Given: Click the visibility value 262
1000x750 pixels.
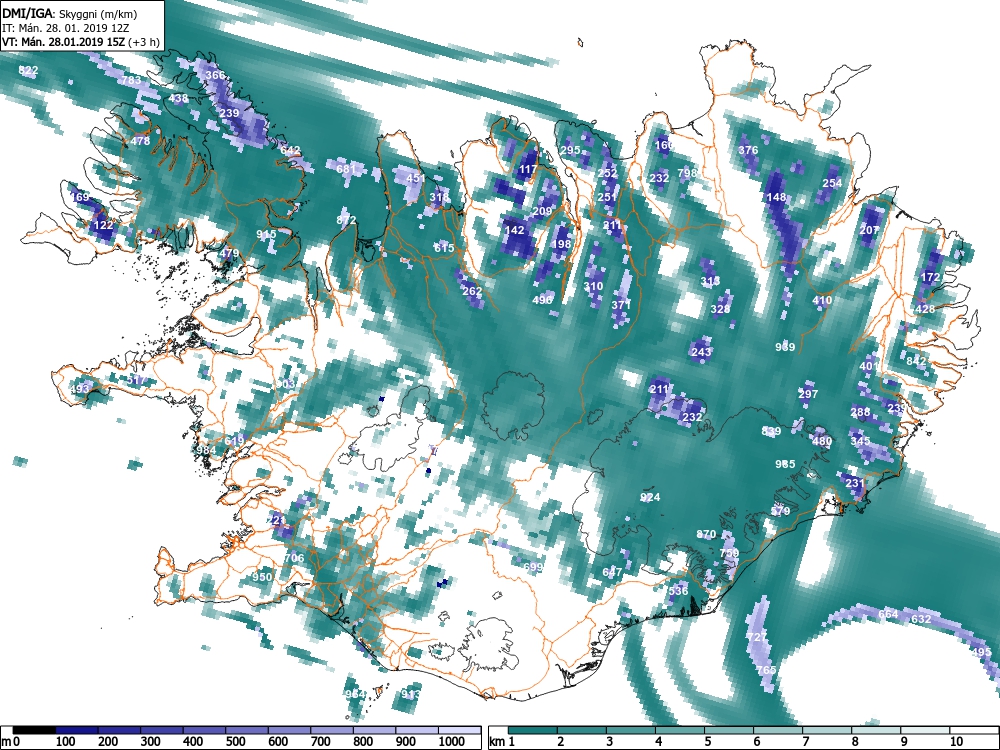Looking at the screenshot, I should 473,291.
